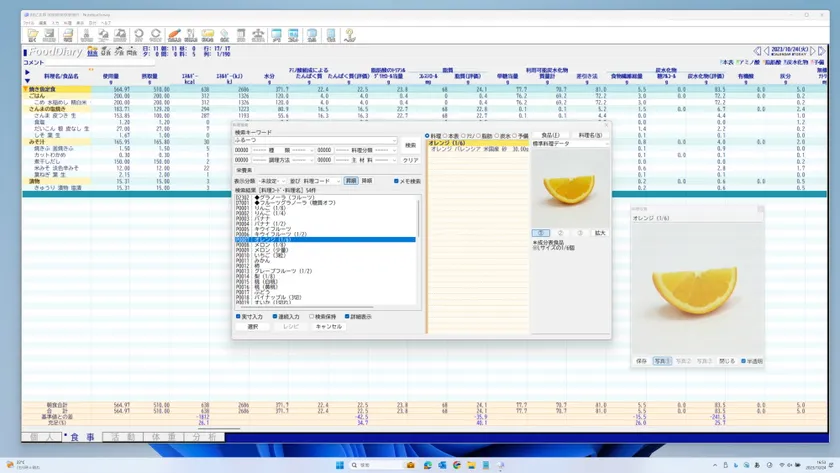840x473 pixels.
Task: Click the open folder icon in toolbar
Action: pos(33,36)
